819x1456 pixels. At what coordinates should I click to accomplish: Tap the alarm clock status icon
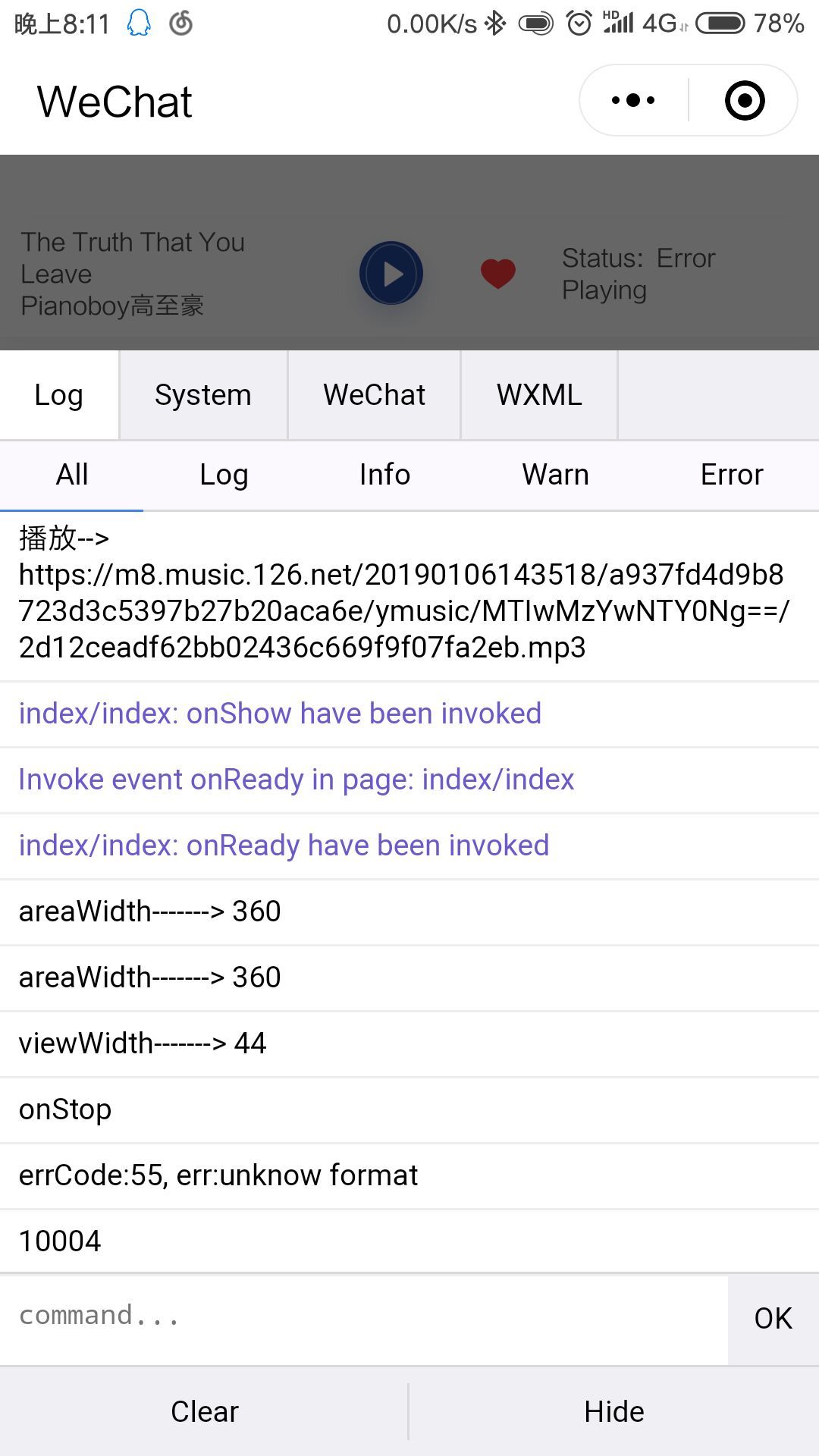579,24
